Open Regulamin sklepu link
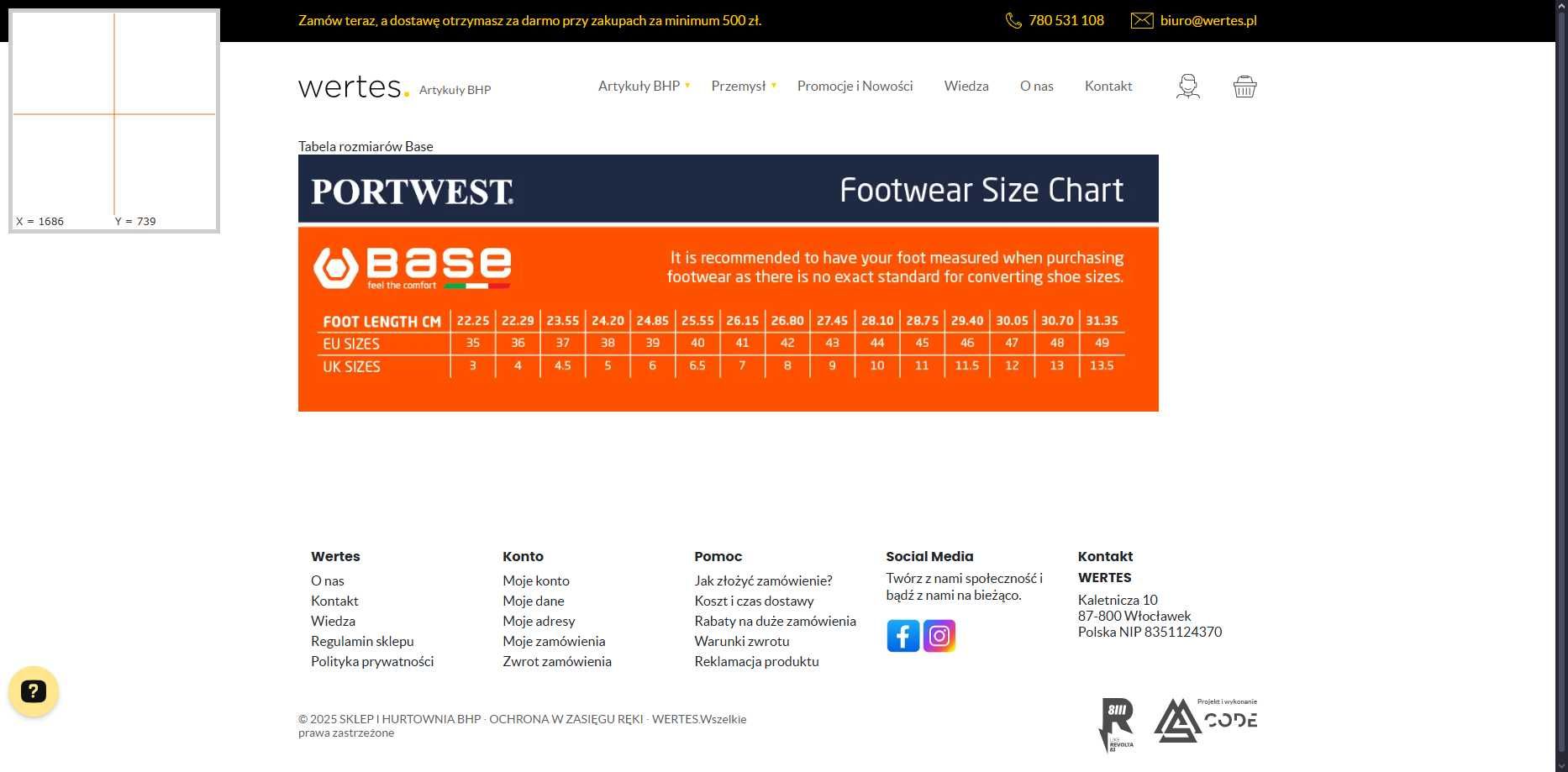The width and height of the screenshot is (1568, 772). click(362, 641)
